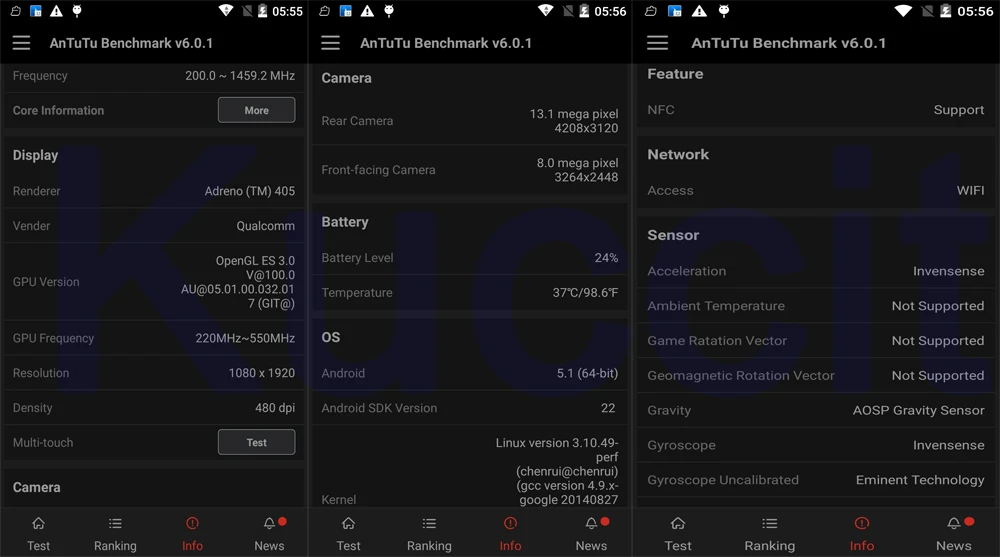Select the OS section heading
Image resolution: width=1000 pixels, height=557 pixels.
coord(330,337)
